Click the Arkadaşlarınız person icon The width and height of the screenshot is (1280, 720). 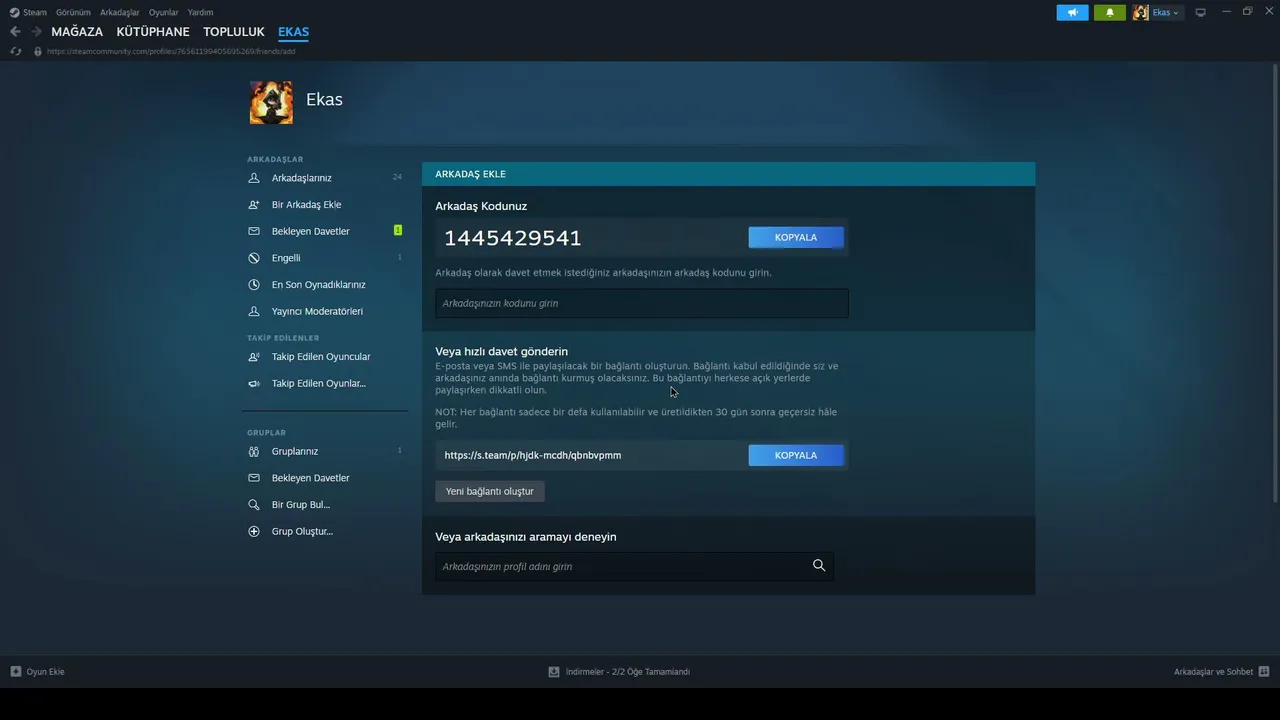pyautogui.click(x=254, y=178)
